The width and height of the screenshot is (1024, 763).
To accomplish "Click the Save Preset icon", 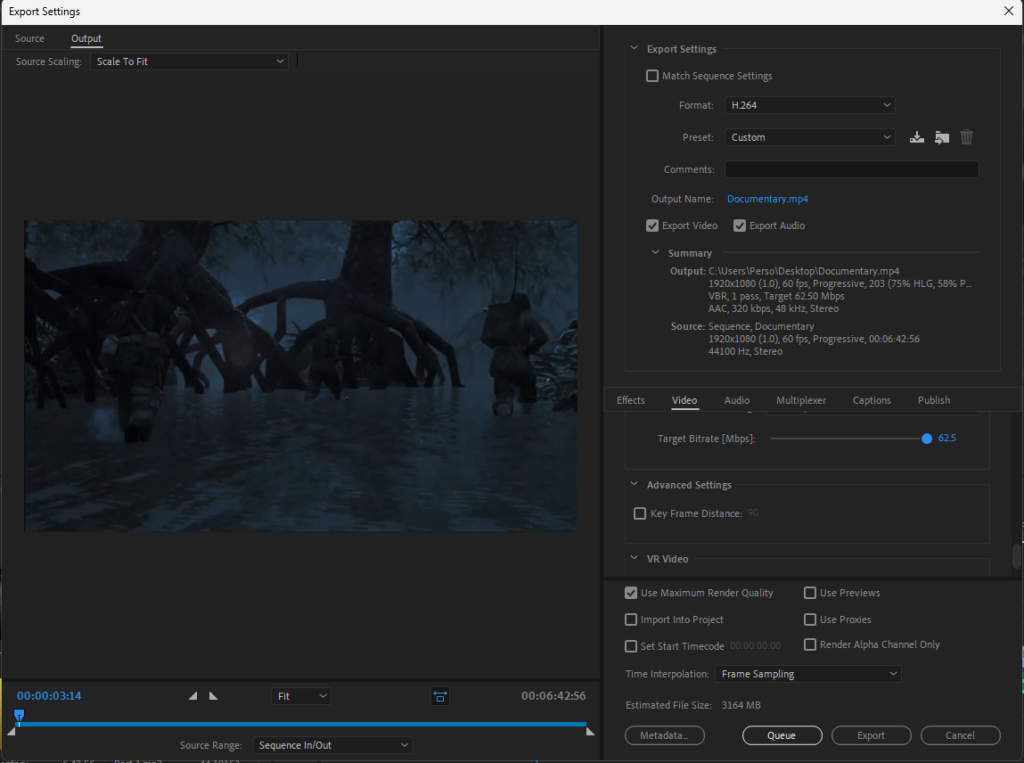I will pos(917,137).
